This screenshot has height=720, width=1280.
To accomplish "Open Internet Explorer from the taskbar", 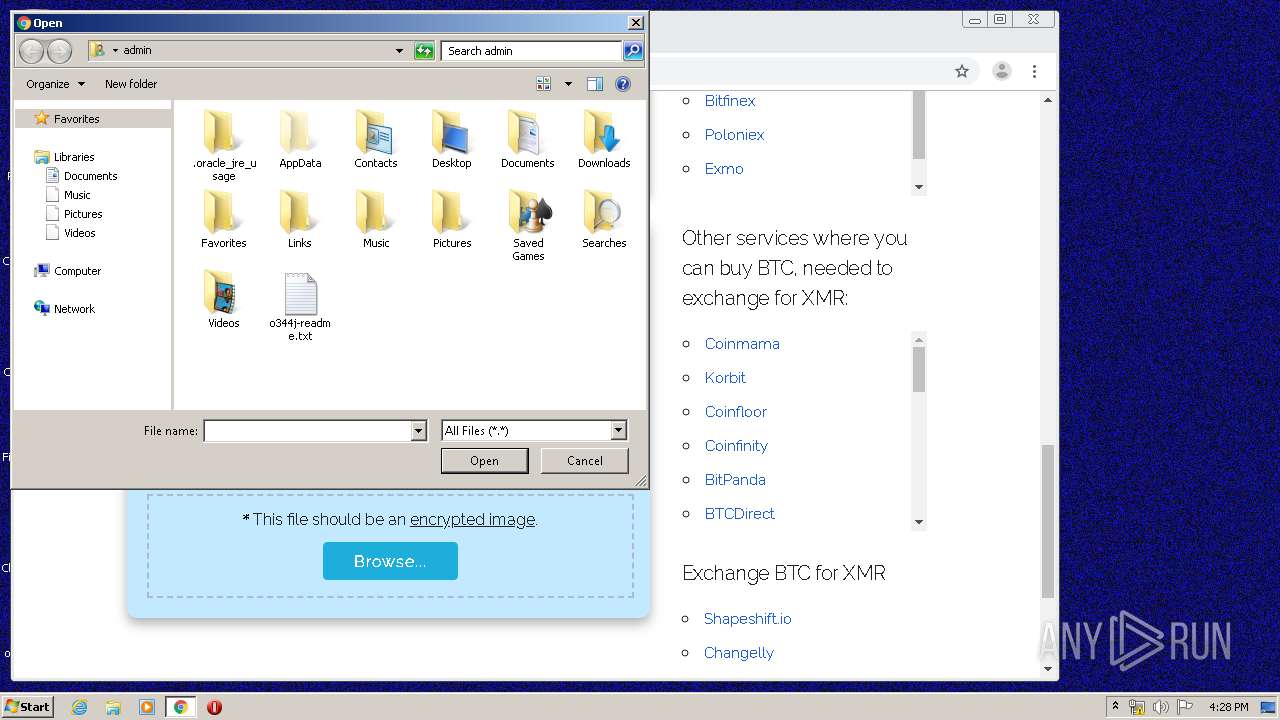I will coord(79,707).
